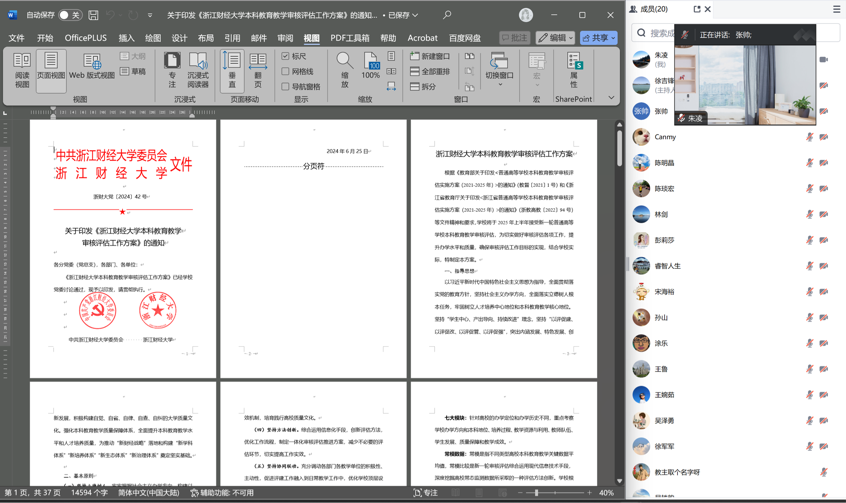Image resolution: width=846 pixels, height=503 pixels.
Task: Open SharePoint 属性 properties
Action: (x=574, y=70)
